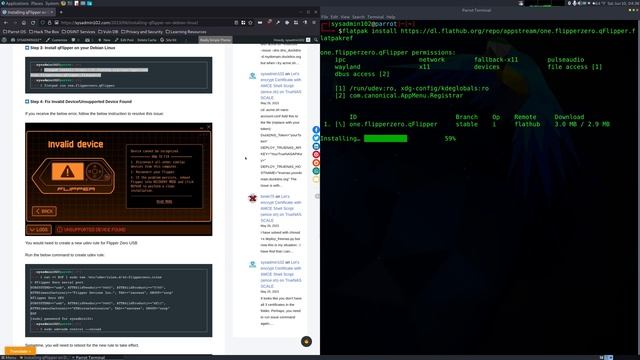Click the Translate button at page bottom
Viewport: 640px width, 360px height.
(x=20, y=351)
